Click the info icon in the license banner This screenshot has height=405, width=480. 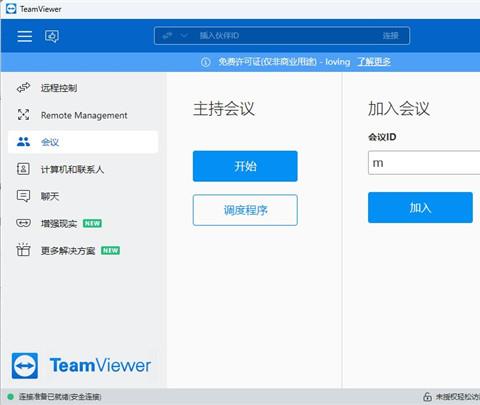coord(206,62)
